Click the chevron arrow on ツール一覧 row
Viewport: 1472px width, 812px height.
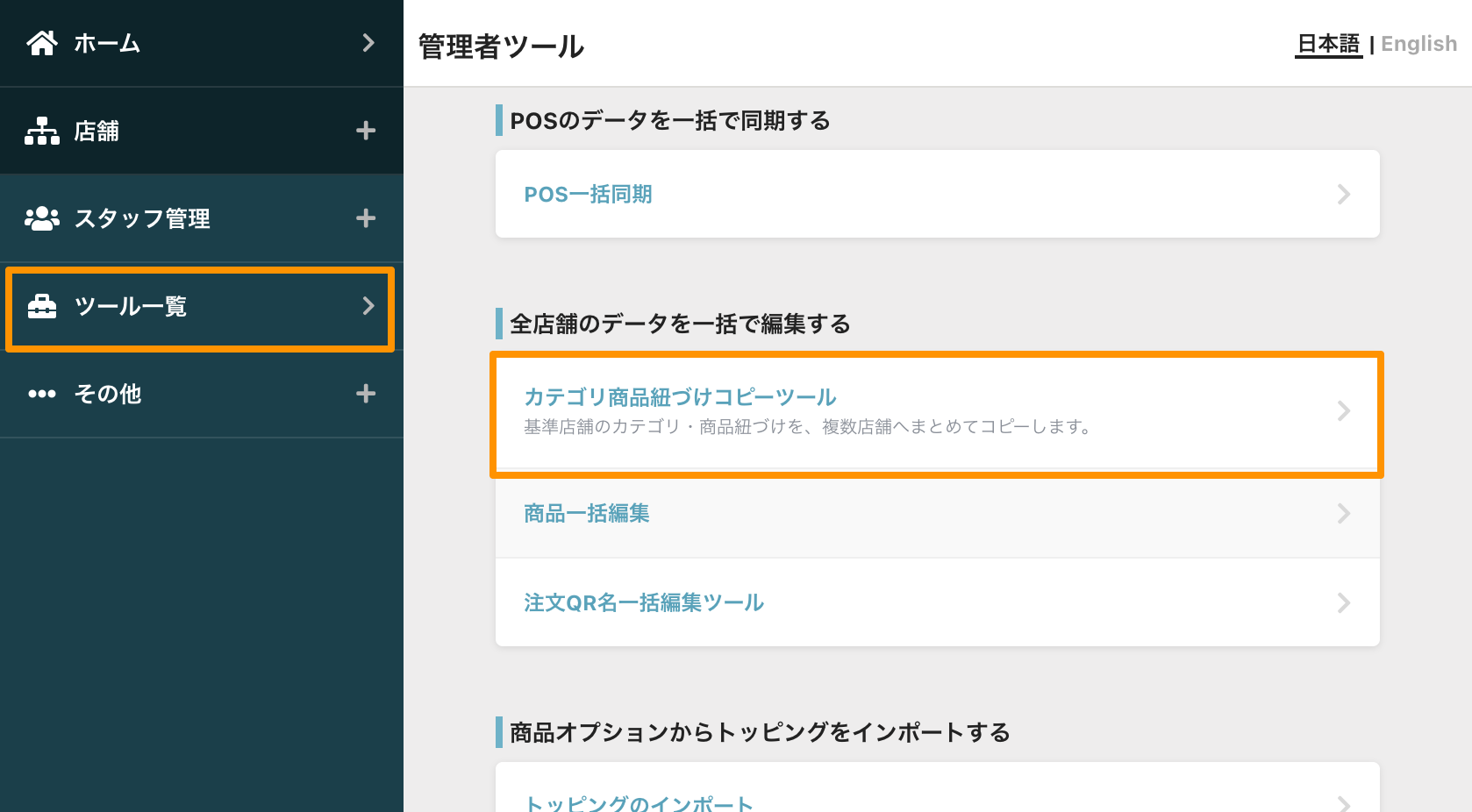point(368,306)
